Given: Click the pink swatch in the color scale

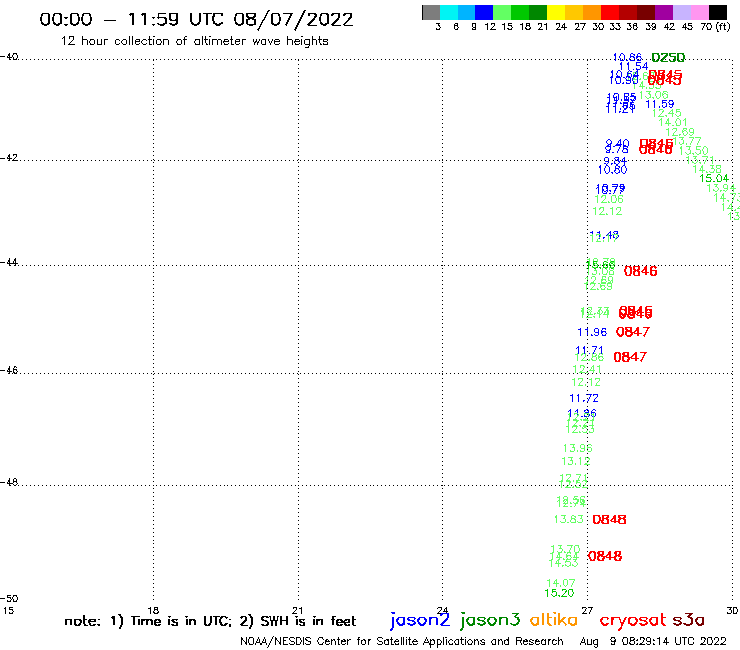Looking at the screenshot, I should pyautogui.click(x=699, y=12).
